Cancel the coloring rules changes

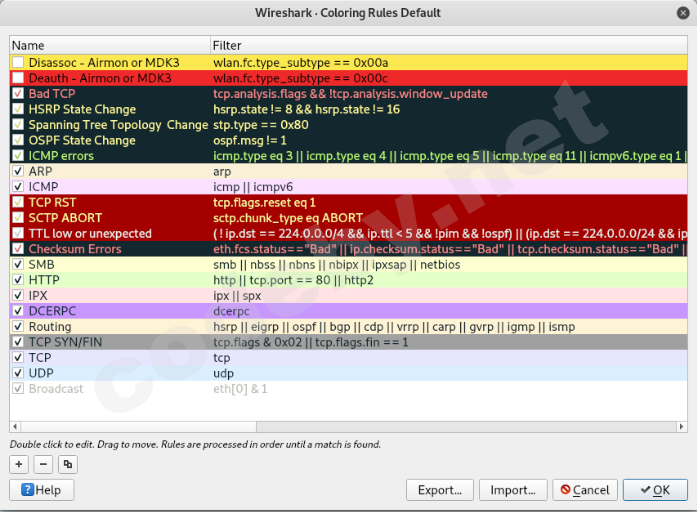[585, 490]
